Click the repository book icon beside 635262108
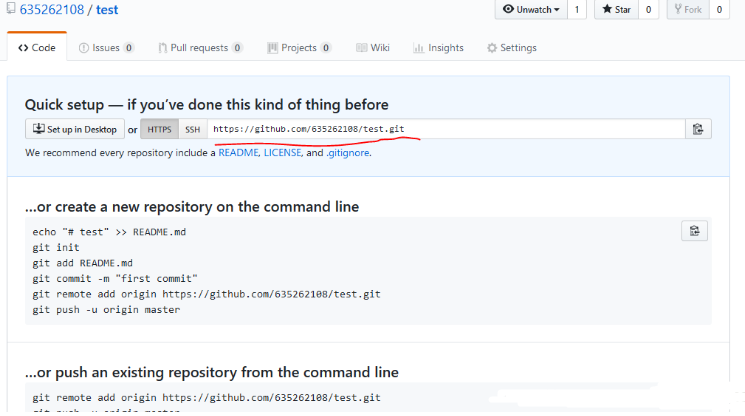The image size is (745, 416). [10, 11]
